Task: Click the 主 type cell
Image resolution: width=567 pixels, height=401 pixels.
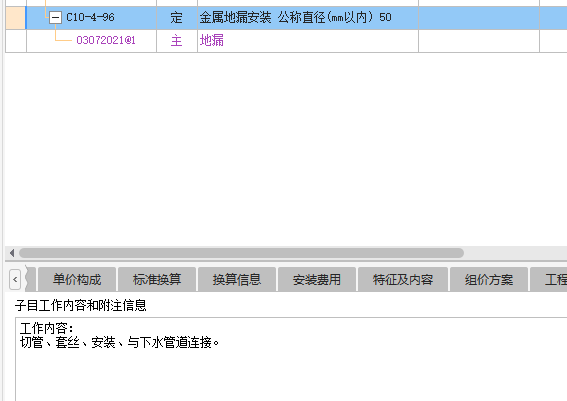Action: [x=177, y=40]
